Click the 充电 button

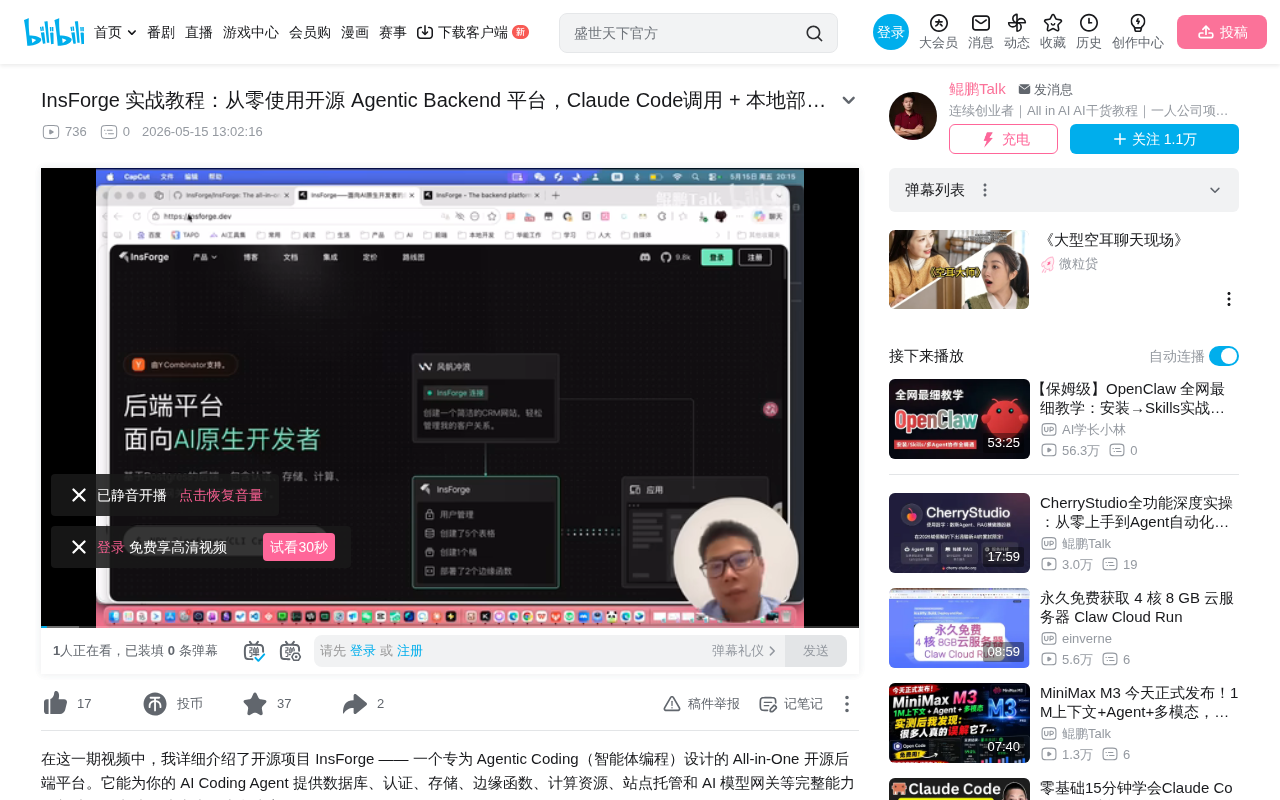1003,139
